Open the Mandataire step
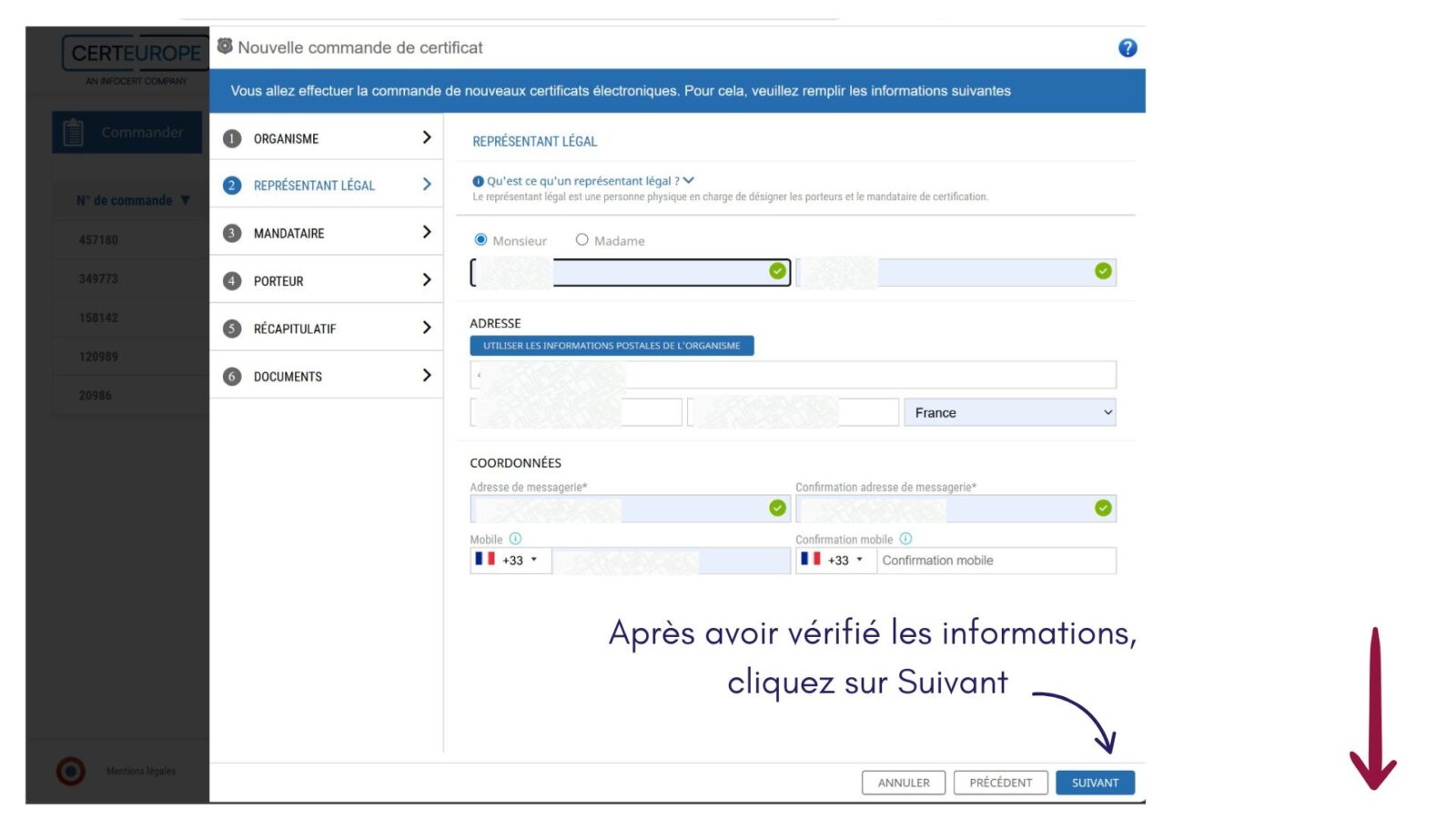 point(327,233)
